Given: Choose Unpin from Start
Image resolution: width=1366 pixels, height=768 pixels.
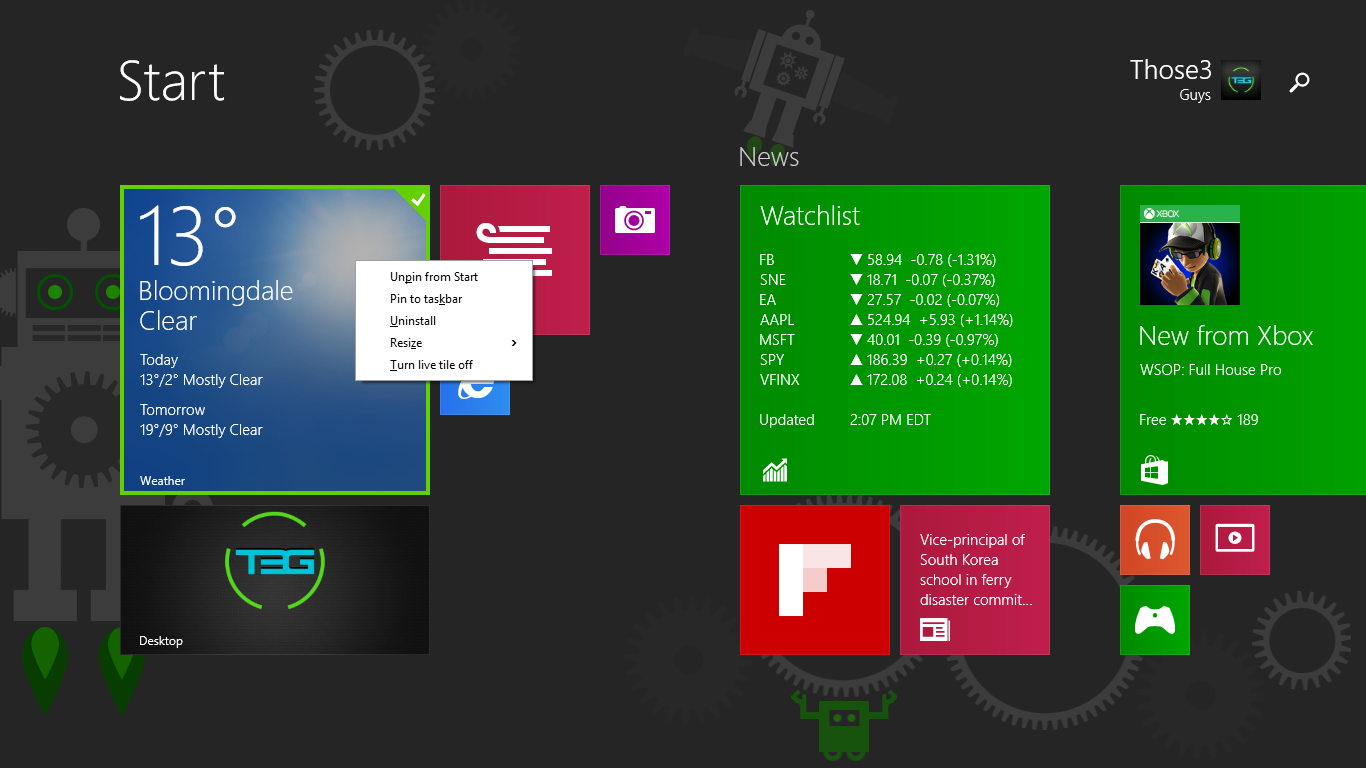Looking at the screenshot, I should (434, 277).
